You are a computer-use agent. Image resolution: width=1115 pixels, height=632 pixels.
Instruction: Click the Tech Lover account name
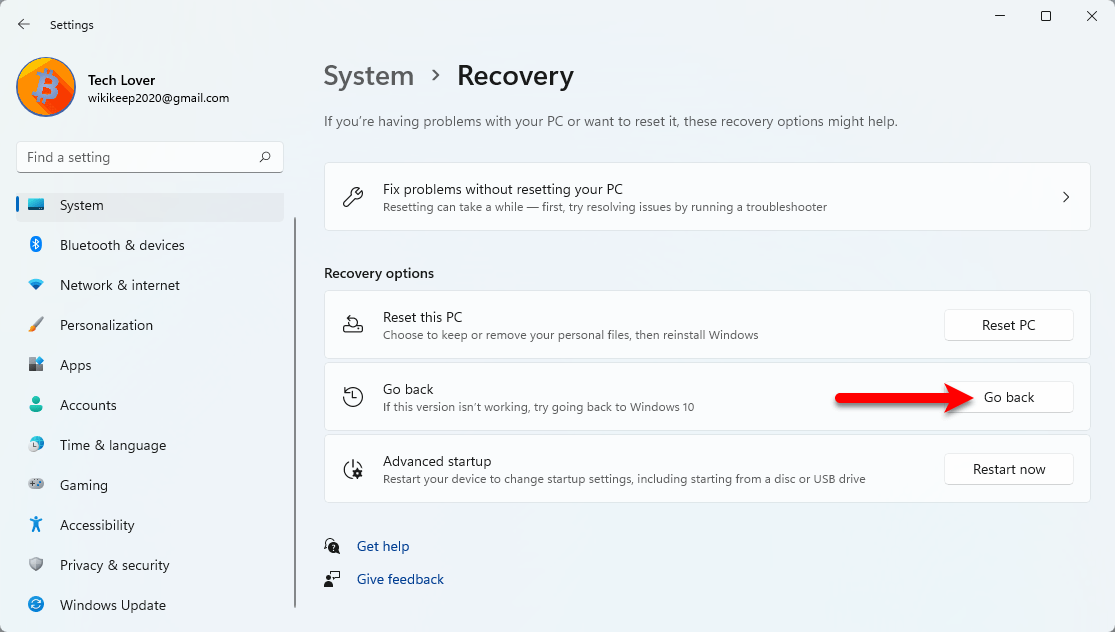122,80
